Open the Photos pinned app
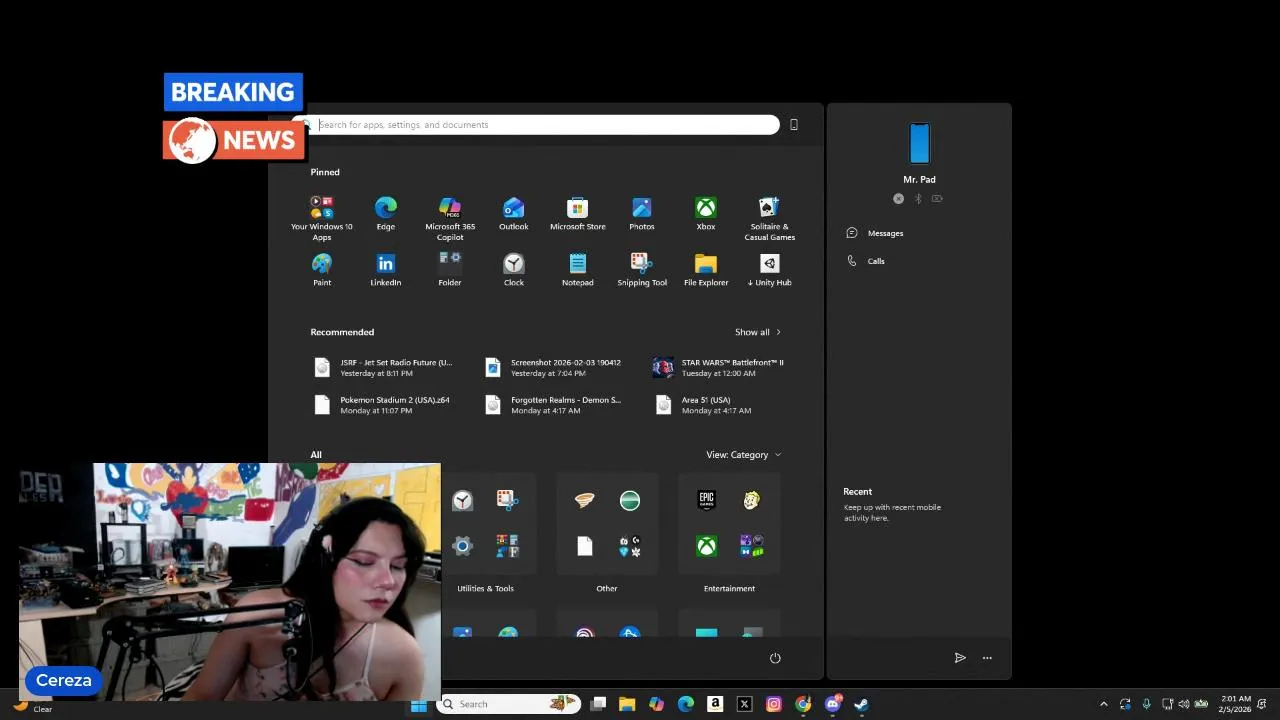The image size is (1280, 720). 642,214
